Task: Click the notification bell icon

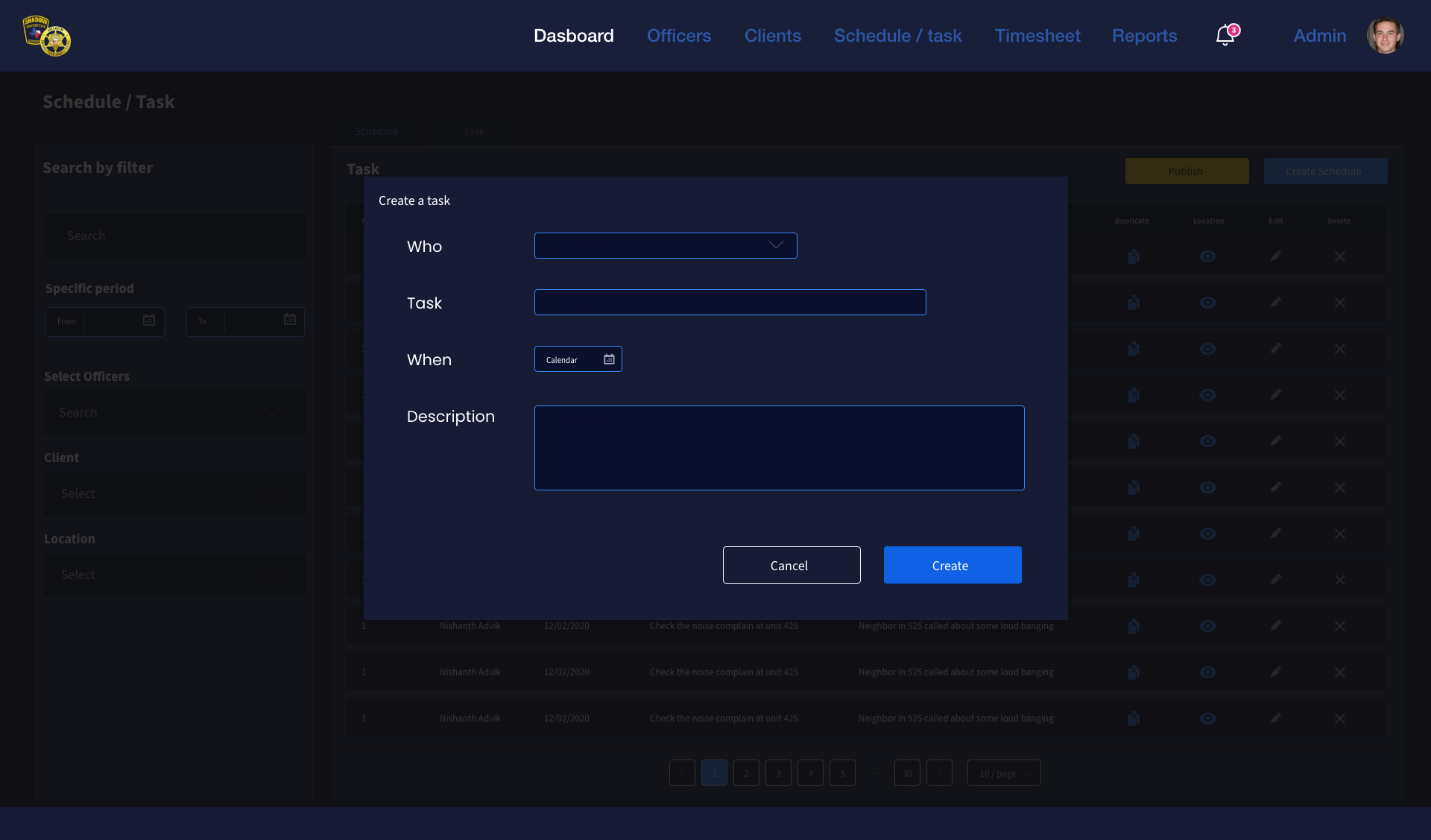Action: tap(1225, 36)
